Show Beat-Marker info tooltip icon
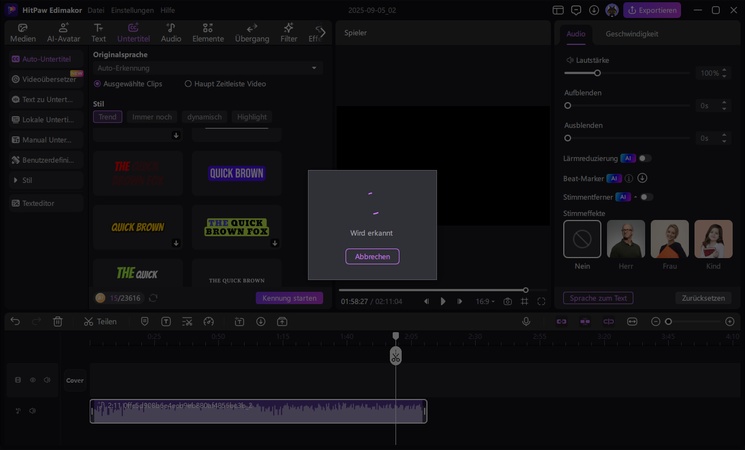This screenshot has width=745, height=450. coord(629,179)
